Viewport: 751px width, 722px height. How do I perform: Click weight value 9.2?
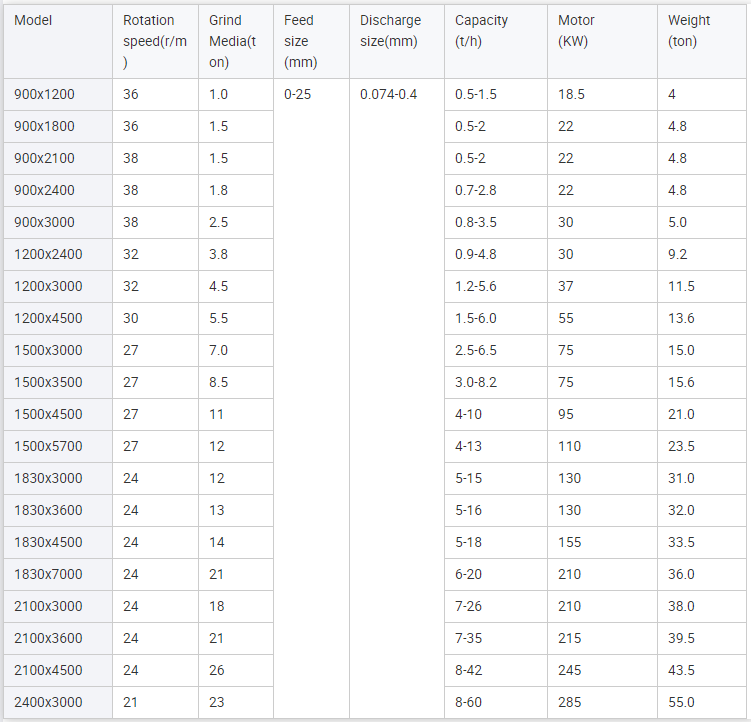pos(678,254)
